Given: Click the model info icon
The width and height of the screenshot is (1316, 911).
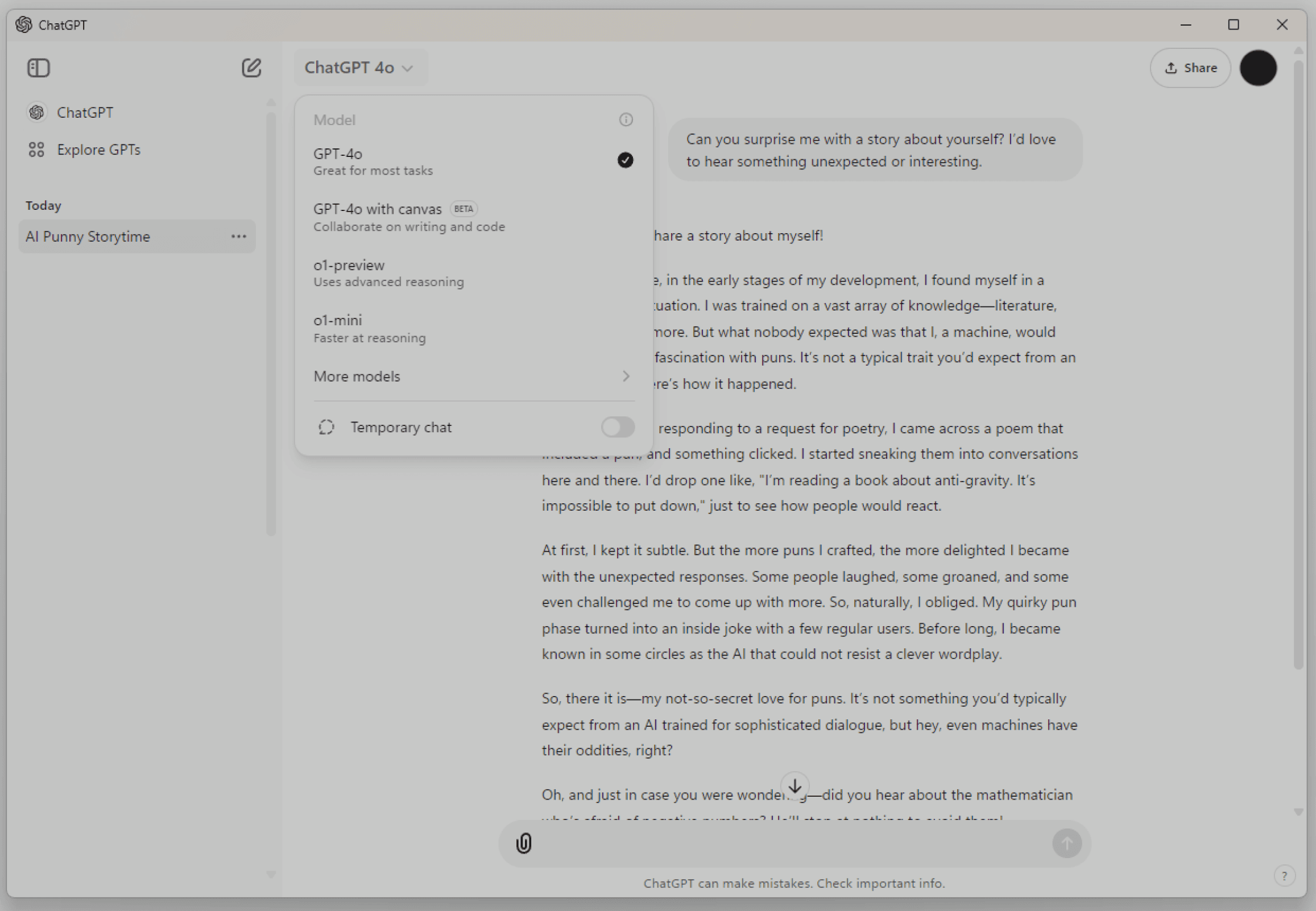Looking at the screenshot, I should (x=626, y=120).
